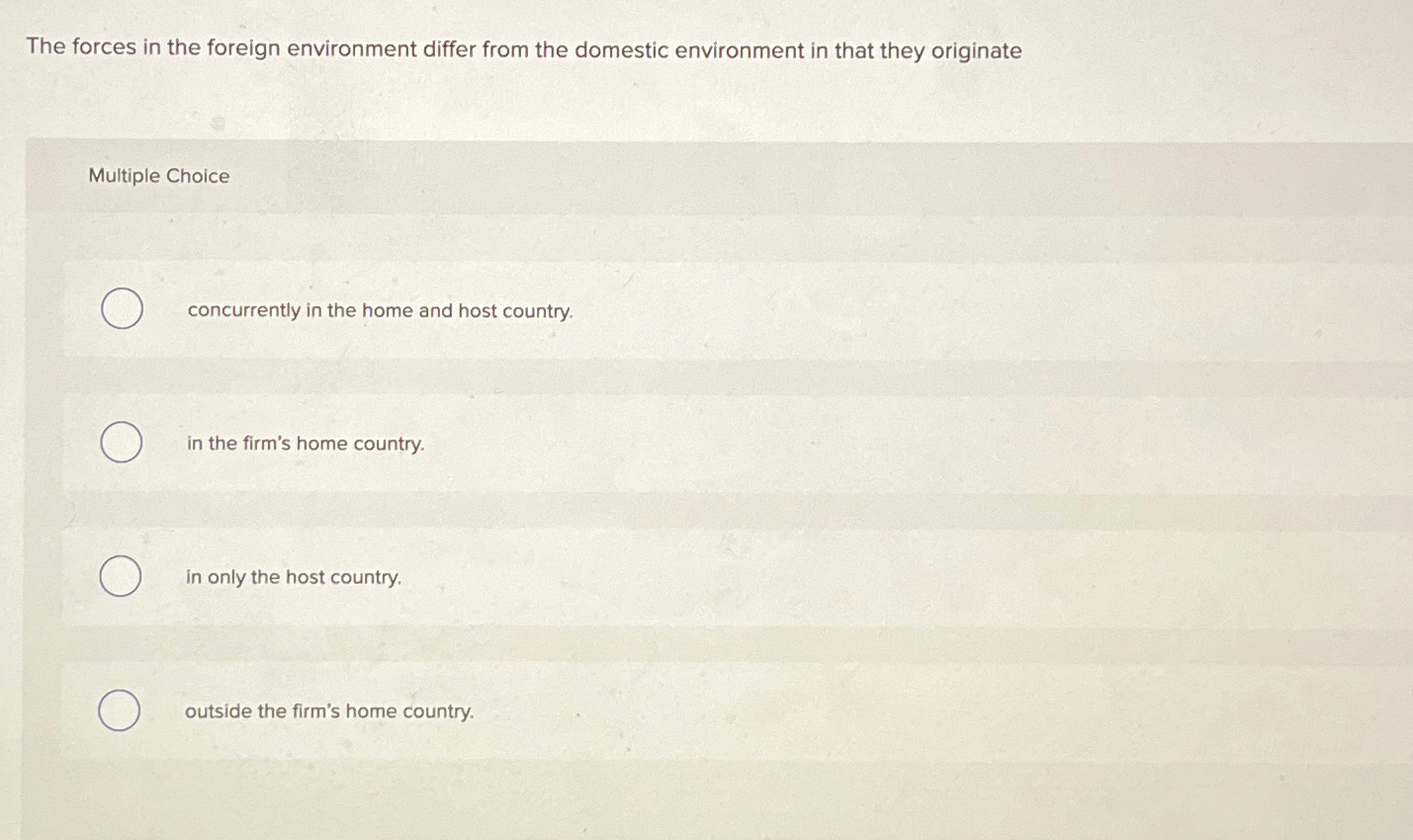Click the answer text 'in the firm's home country'
Screen dimensions: 1413x840
[x=305, y=443]
